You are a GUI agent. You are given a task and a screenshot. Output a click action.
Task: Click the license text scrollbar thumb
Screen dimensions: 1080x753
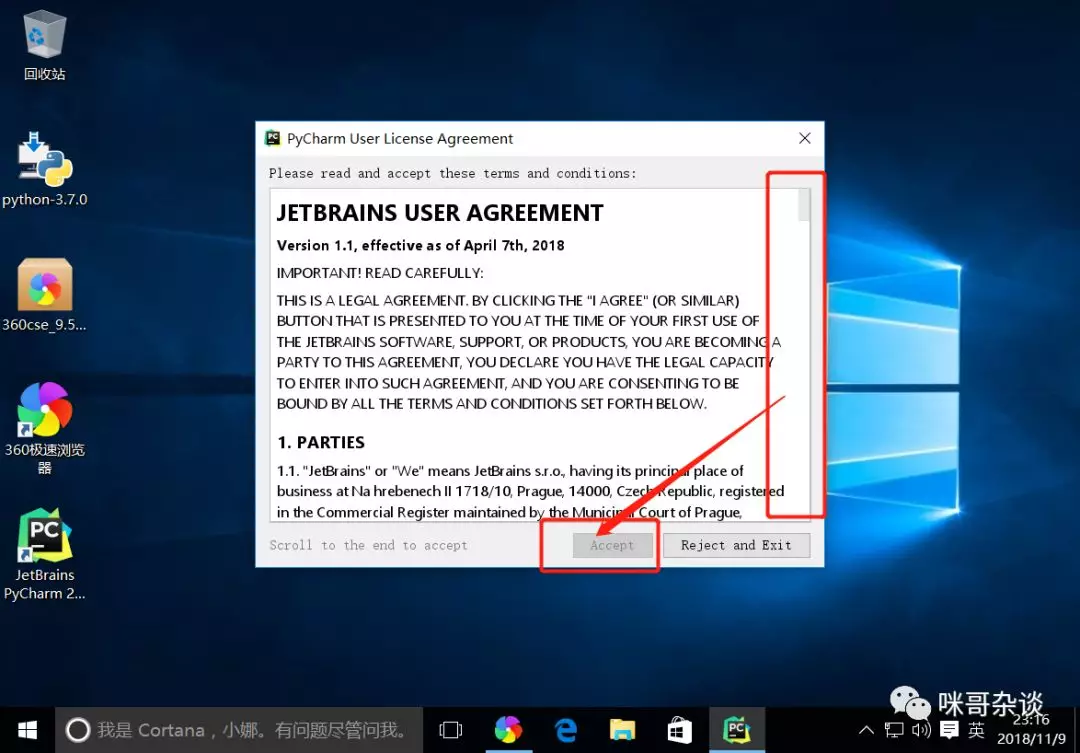[803, 205]
